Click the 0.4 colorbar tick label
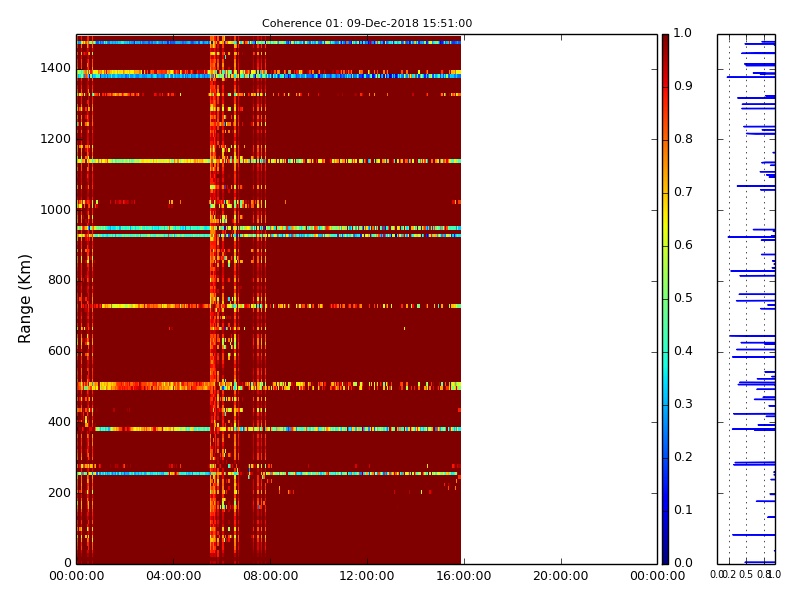Screen dimensions: 800x600 click(x=683, y=351)
